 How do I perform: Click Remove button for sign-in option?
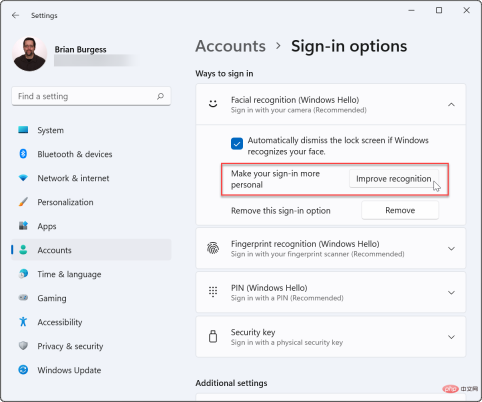(400, 210)
